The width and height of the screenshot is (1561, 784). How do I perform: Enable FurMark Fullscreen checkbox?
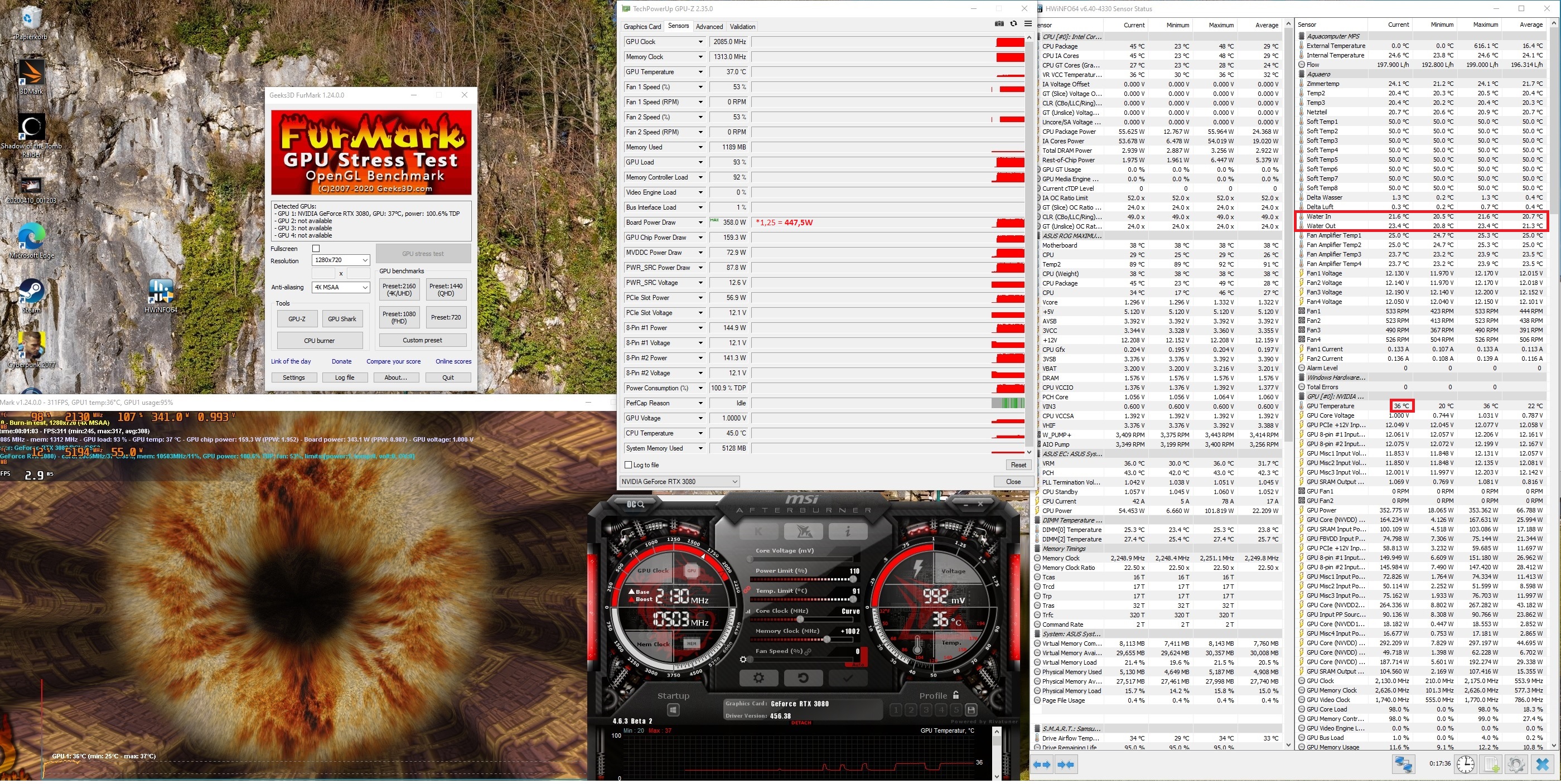(x=316, y=248)
